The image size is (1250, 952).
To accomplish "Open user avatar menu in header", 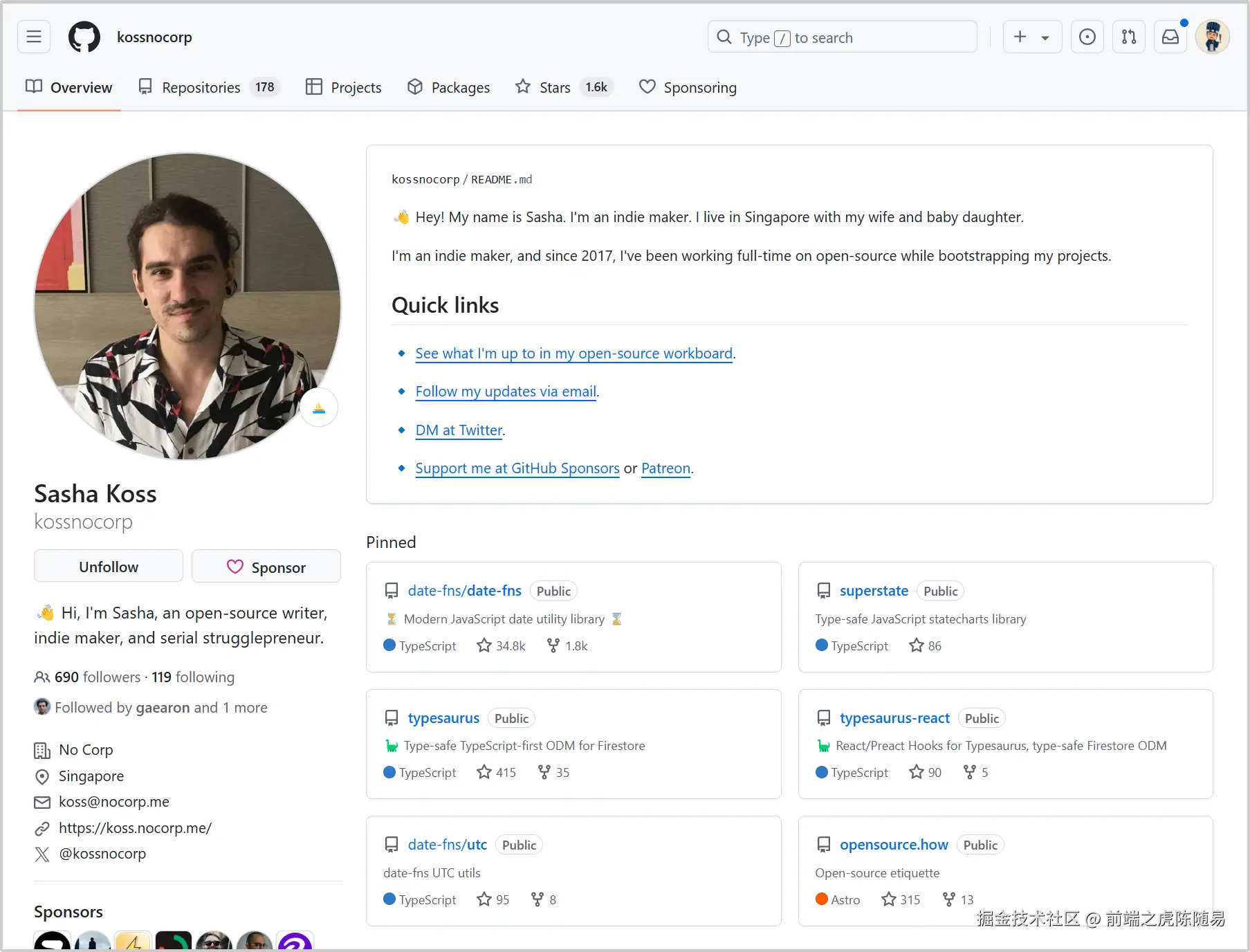I will coord(1212,37).
